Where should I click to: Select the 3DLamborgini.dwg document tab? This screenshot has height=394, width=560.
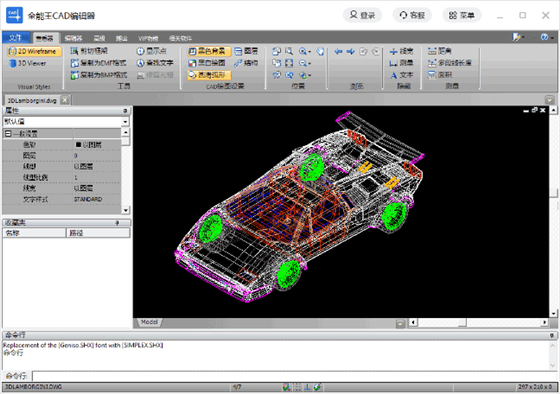(x=32, y=100)
